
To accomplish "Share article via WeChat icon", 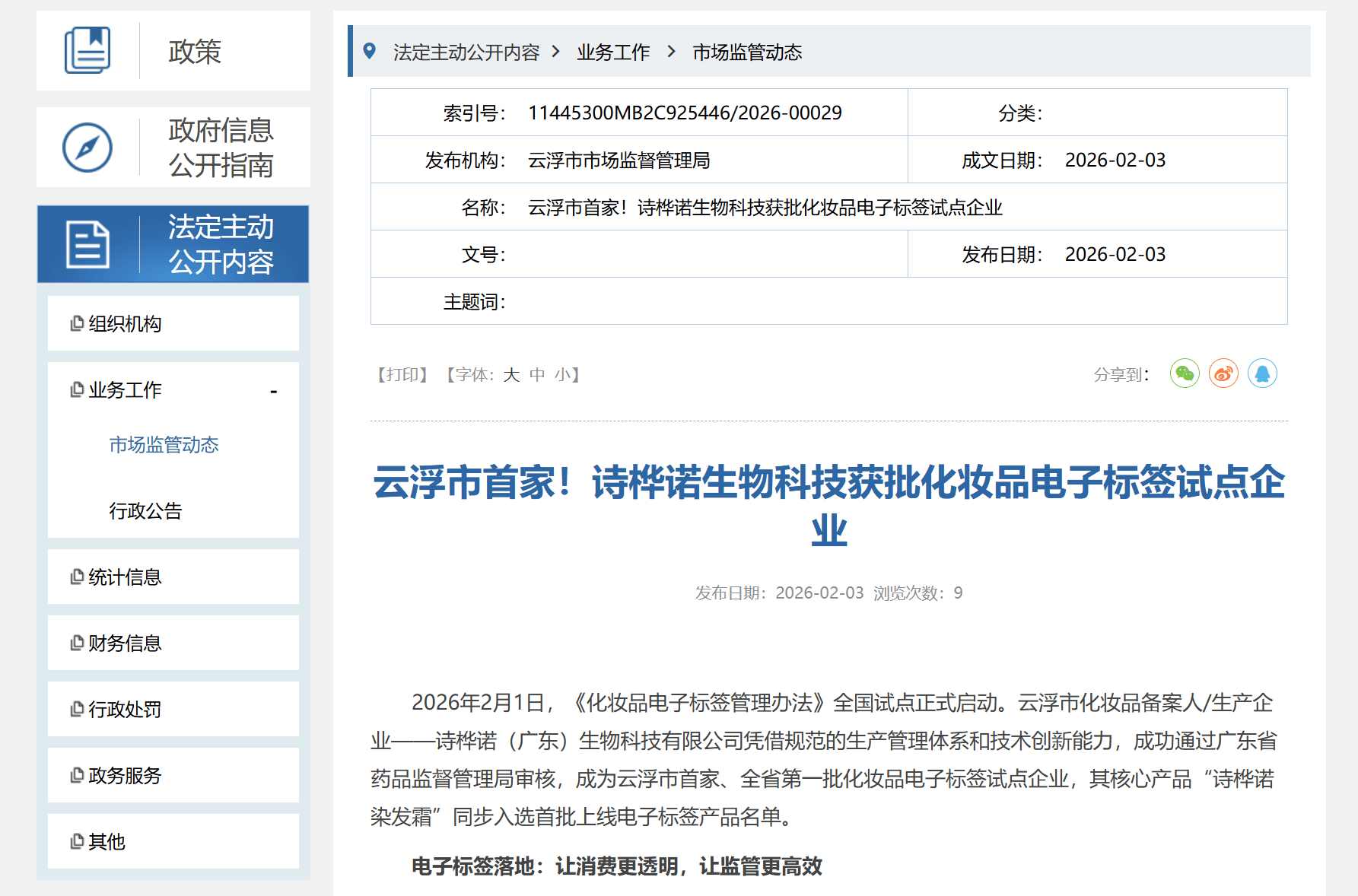I will pos(1185,373).
